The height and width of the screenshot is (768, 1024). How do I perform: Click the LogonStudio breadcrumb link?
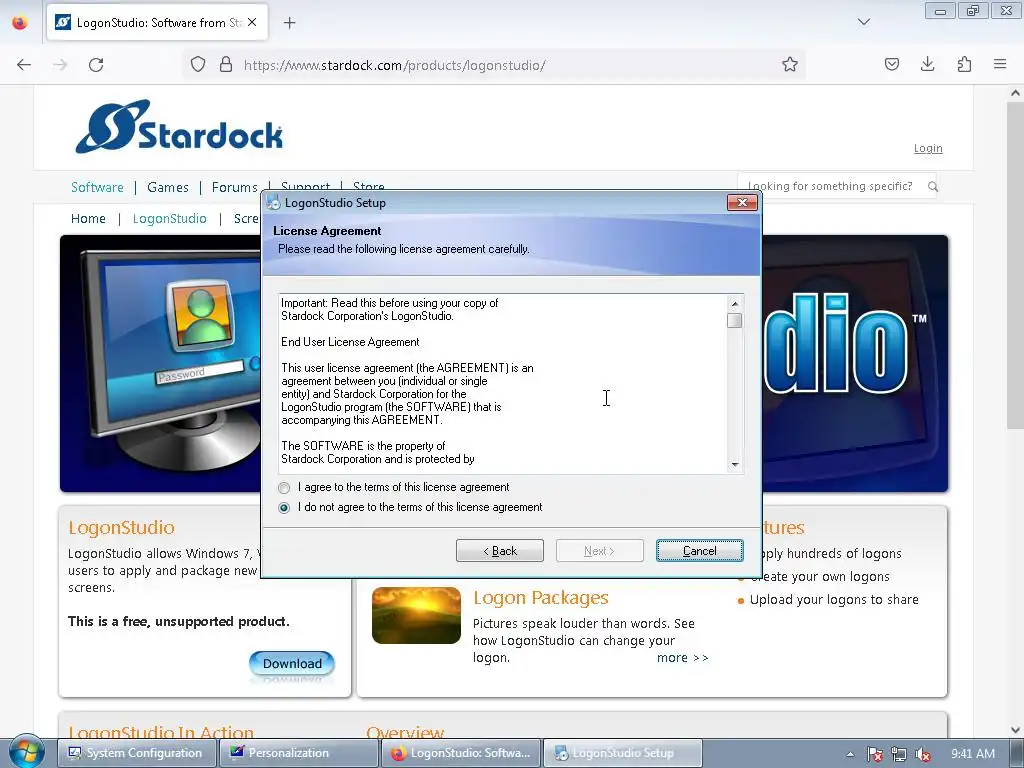click(x=170, y=219)
